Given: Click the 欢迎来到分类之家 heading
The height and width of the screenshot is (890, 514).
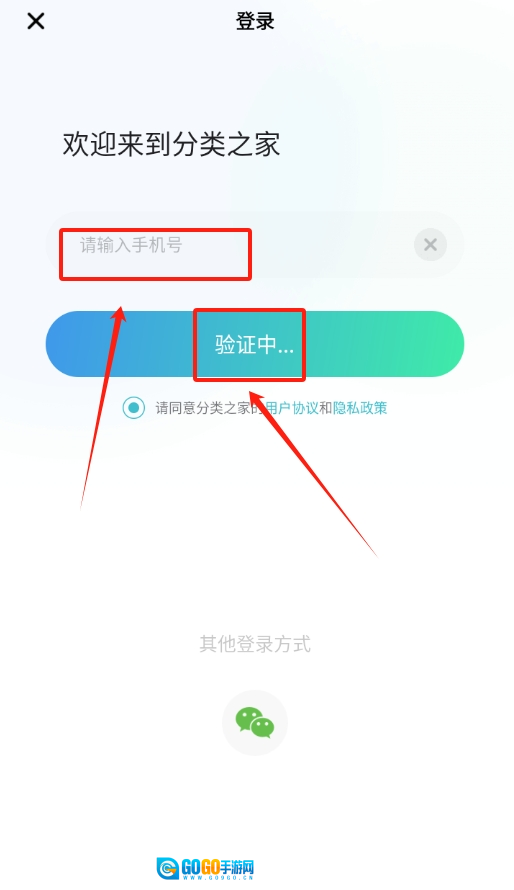Looking at the screenshot, I should [171, 144].
